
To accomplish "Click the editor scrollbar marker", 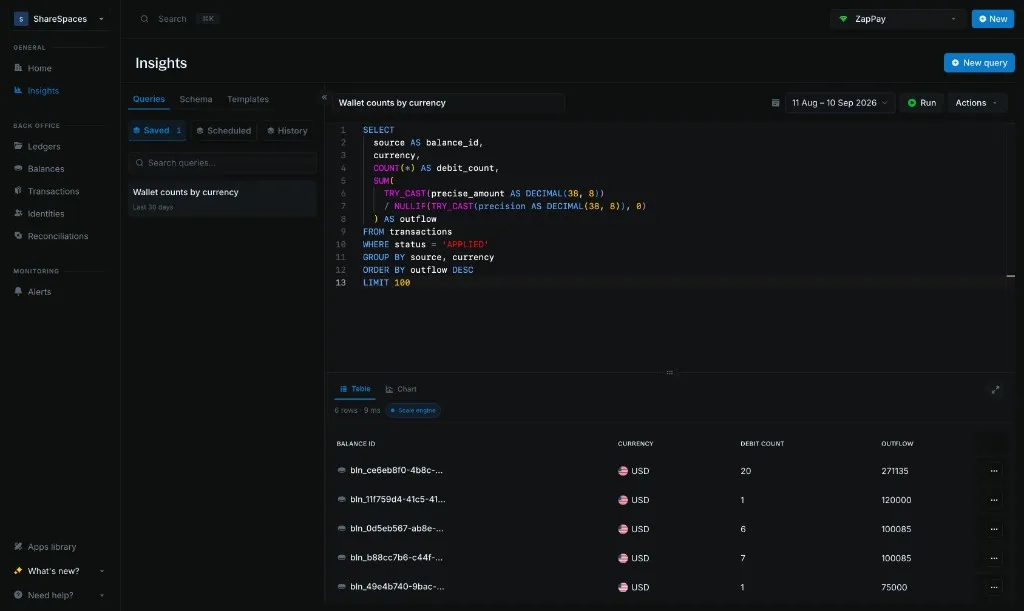I will 1010,276.
